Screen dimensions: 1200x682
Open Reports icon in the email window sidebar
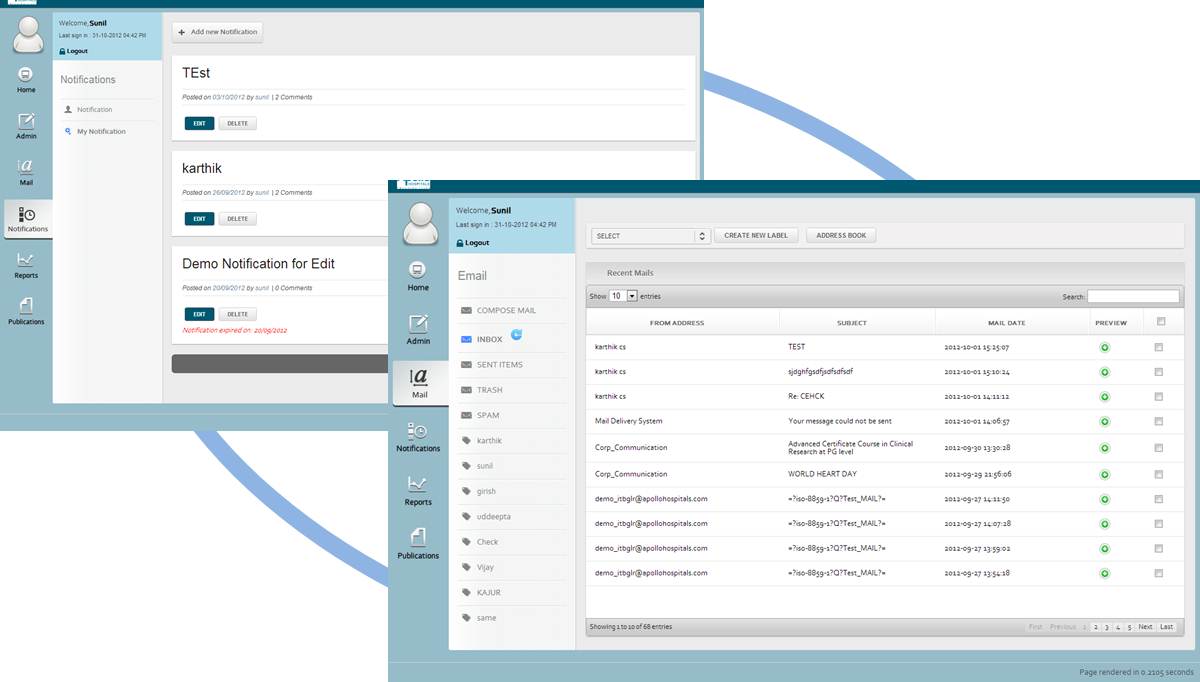coord(418,485)
